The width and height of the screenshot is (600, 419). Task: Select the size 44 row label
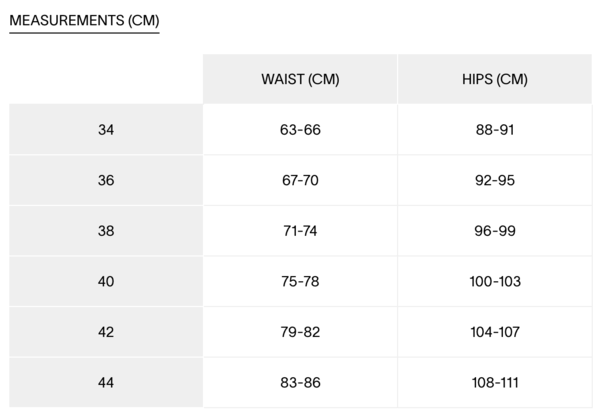(106, 383)
